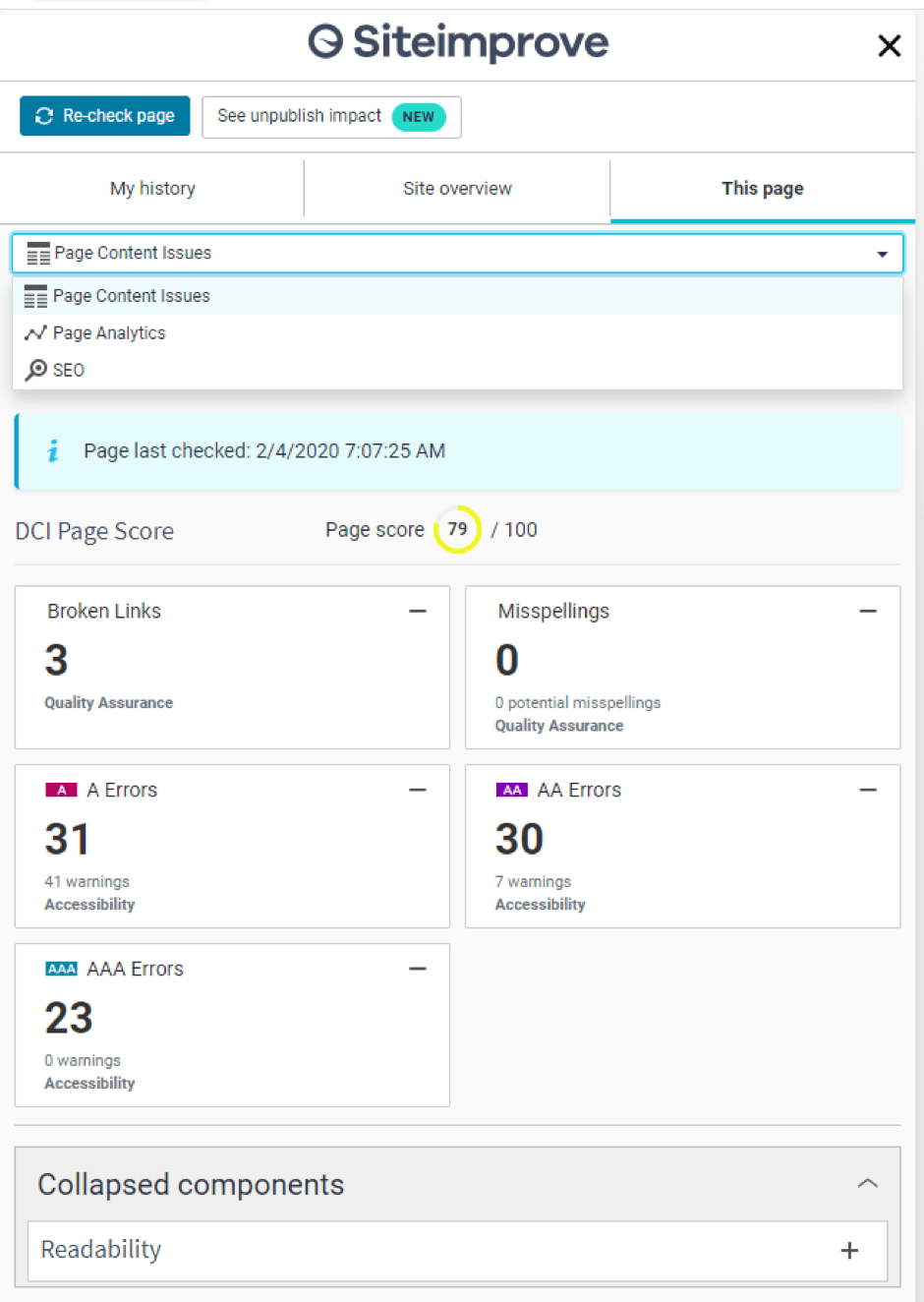This screenshot has height=1302, width=924.
Task: Click See unpublish impact button
Action: 330,116
